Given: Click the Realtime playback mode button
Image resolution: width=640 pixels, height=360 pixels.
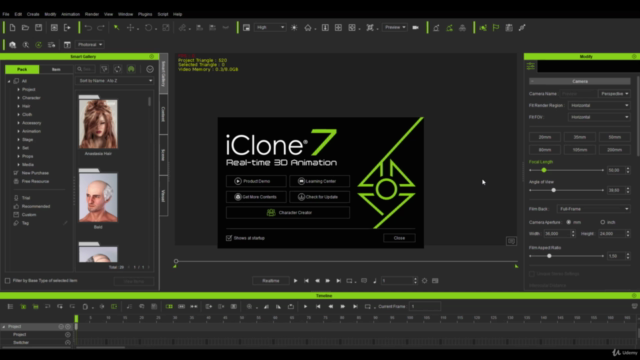Looking at the screenshot, I should (x=271, y=281).
